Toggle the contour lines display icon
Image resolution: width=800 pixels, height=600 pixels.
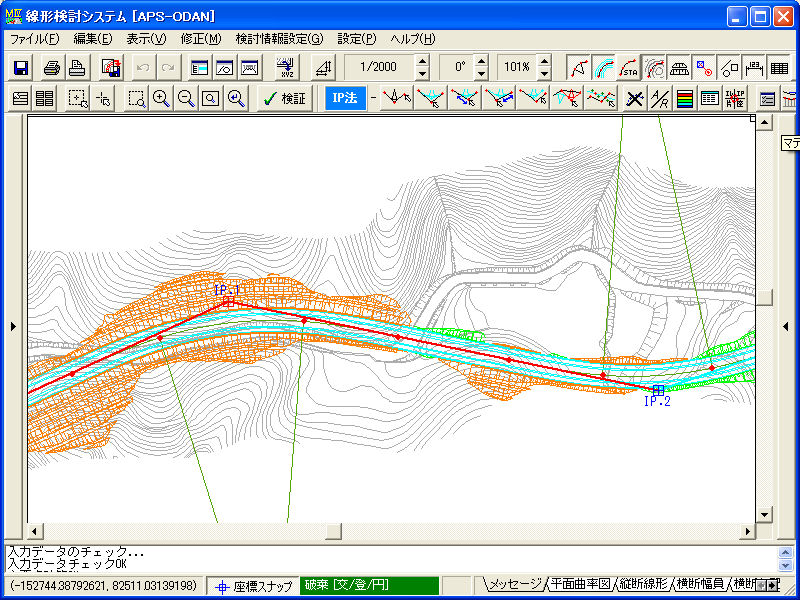point(654,68)
